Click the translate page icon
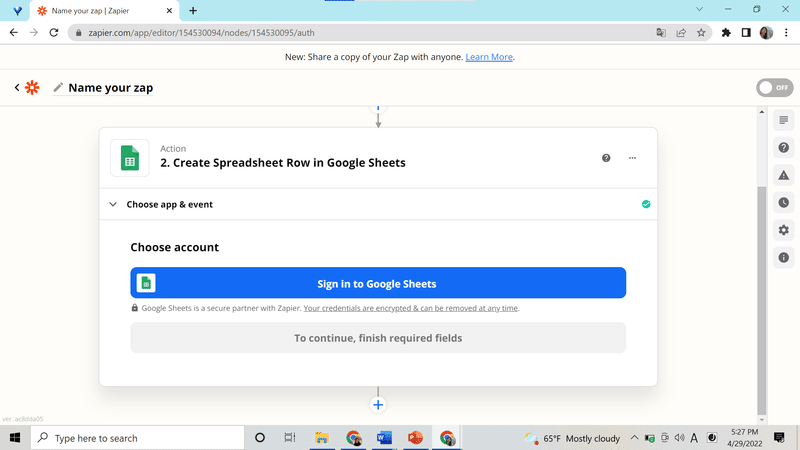800x450 pixels. 661,33
